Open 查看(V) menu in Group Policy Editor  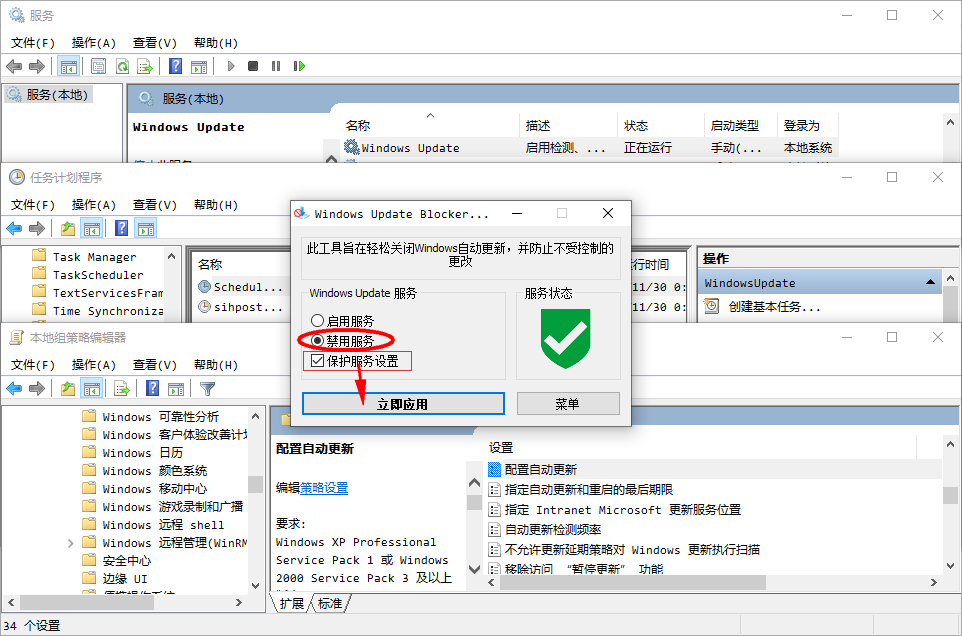point(155,365)
